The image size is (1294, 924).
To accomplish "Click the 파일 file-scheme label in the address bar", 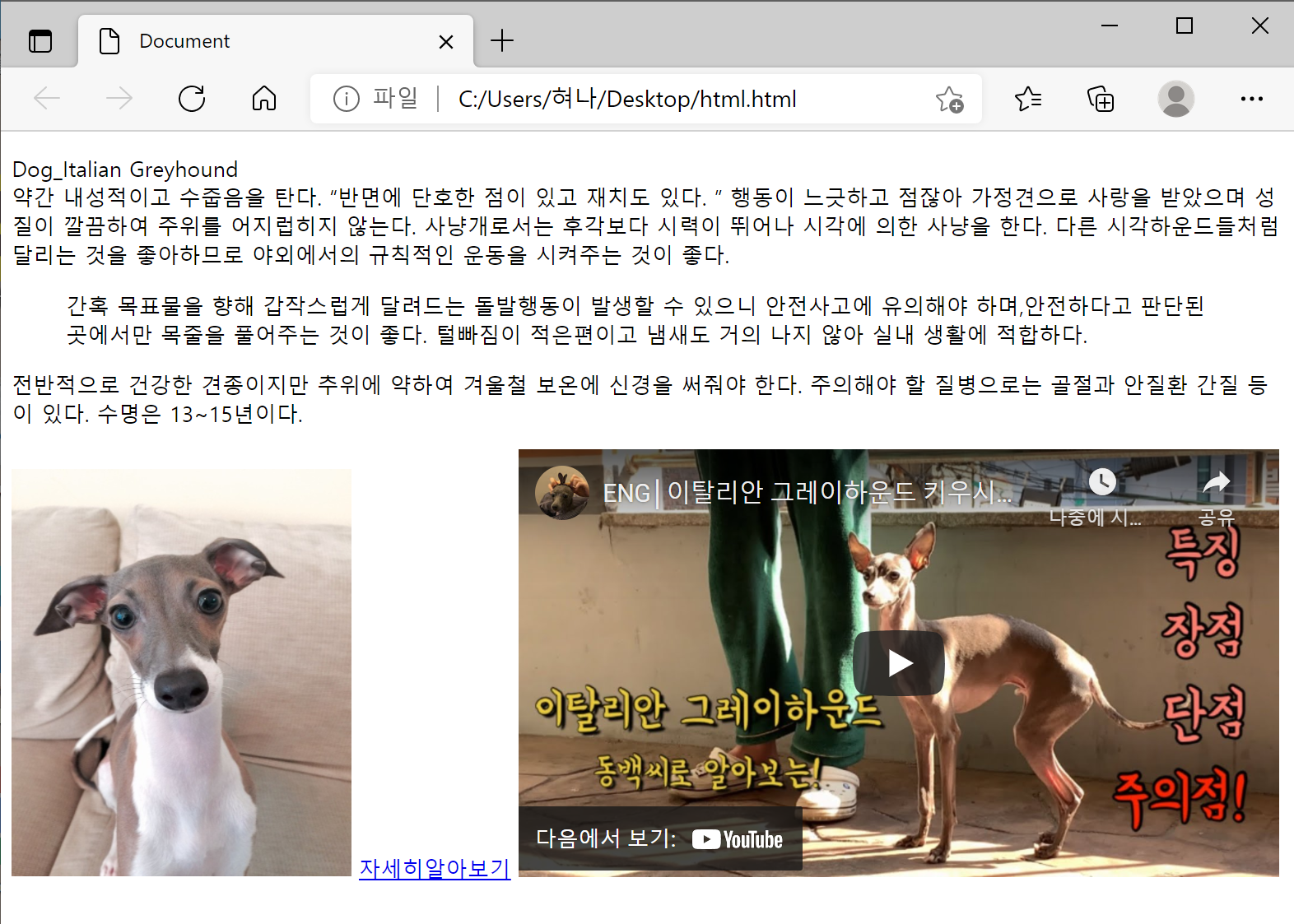I will 395,98.
